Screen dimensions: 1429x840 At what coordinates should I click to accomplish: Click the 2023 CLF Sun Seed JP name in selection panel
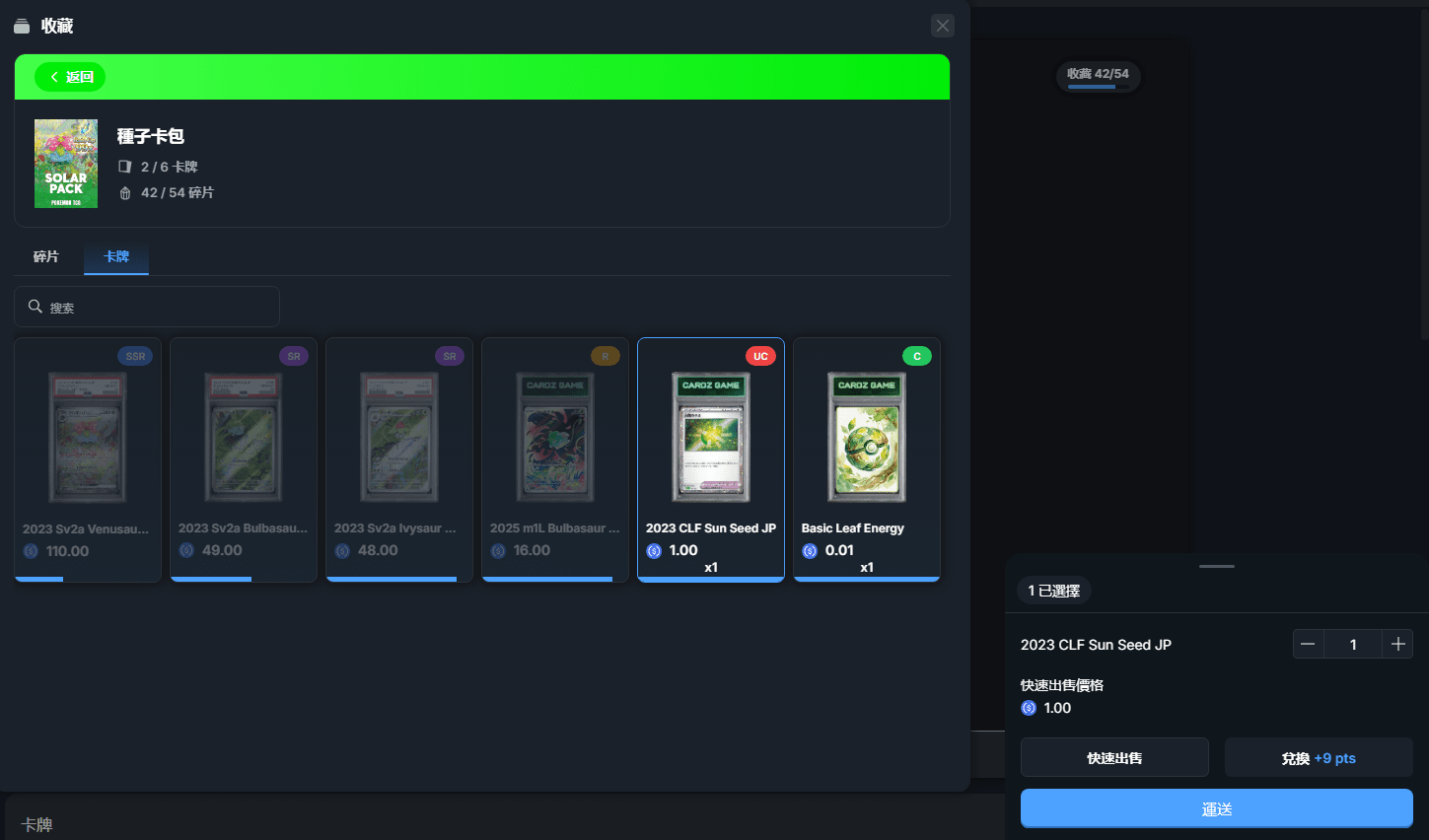coord(1096,645)
